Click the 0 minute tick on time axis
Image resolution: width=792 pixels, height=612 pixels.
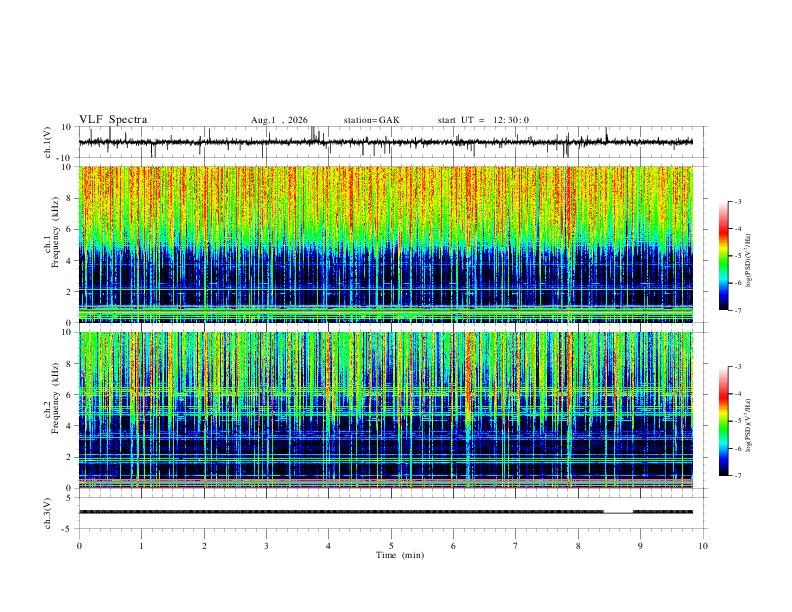pos(79,546)
